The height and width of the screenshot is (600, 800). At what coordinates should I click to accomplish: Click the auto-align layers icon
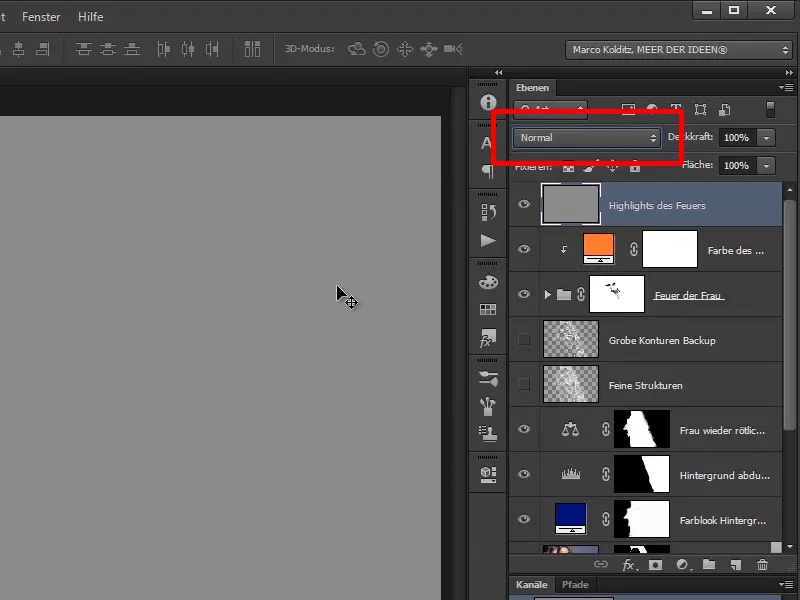pyautogui.click(x=252, y=49)
